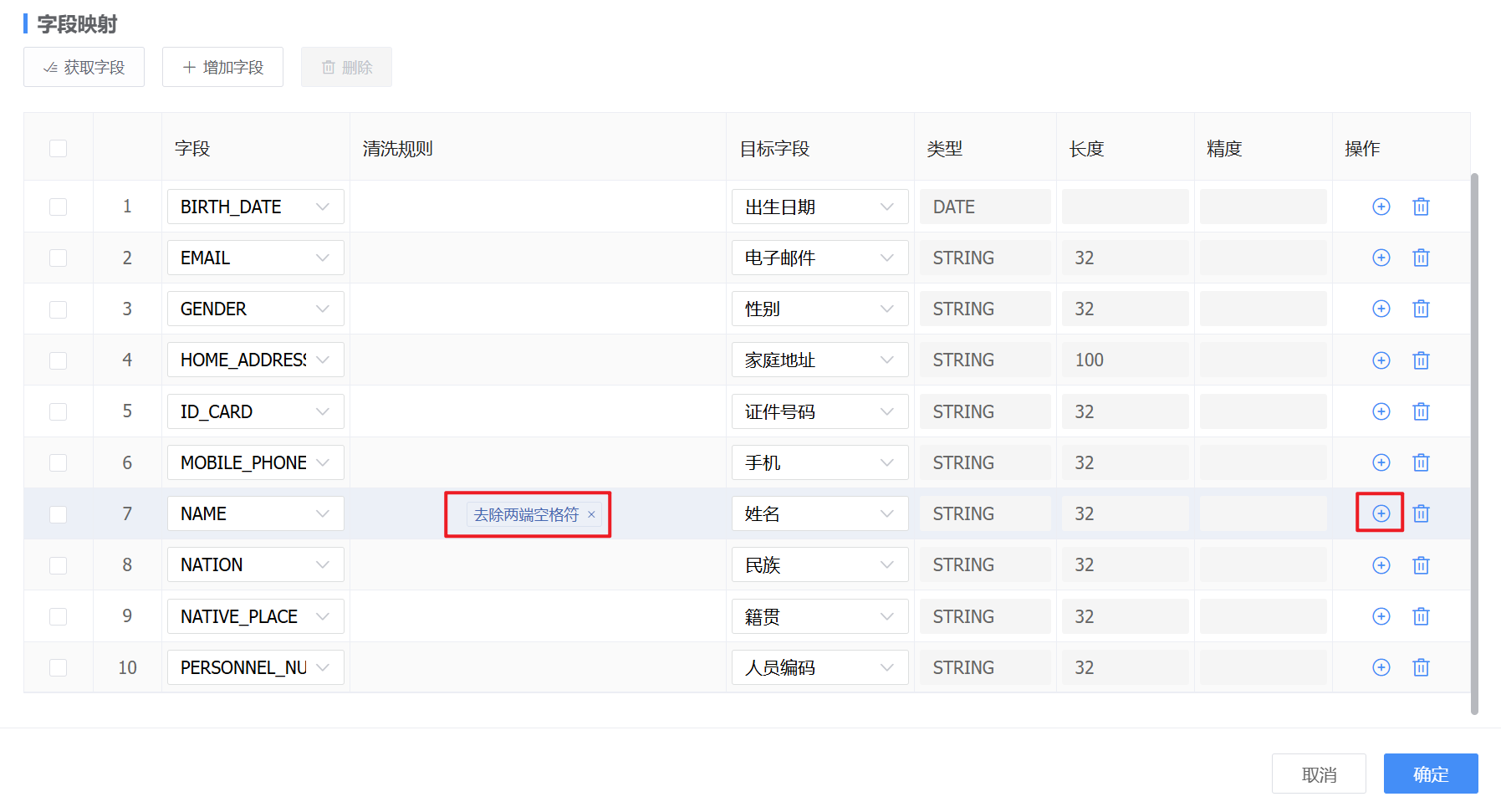Delete the PERSONNEL_NU row via trash icon
The height and width of the screenshot is (812, 1501).
[x=1421, y=667]
